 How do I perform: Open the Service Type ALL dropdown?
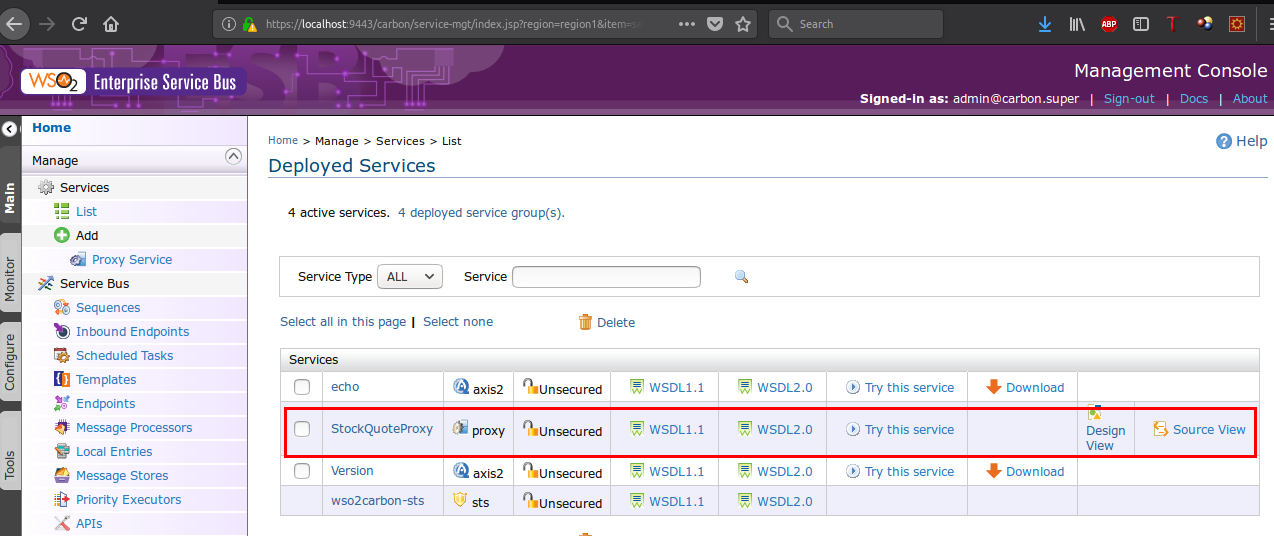(x=409, y=277)
